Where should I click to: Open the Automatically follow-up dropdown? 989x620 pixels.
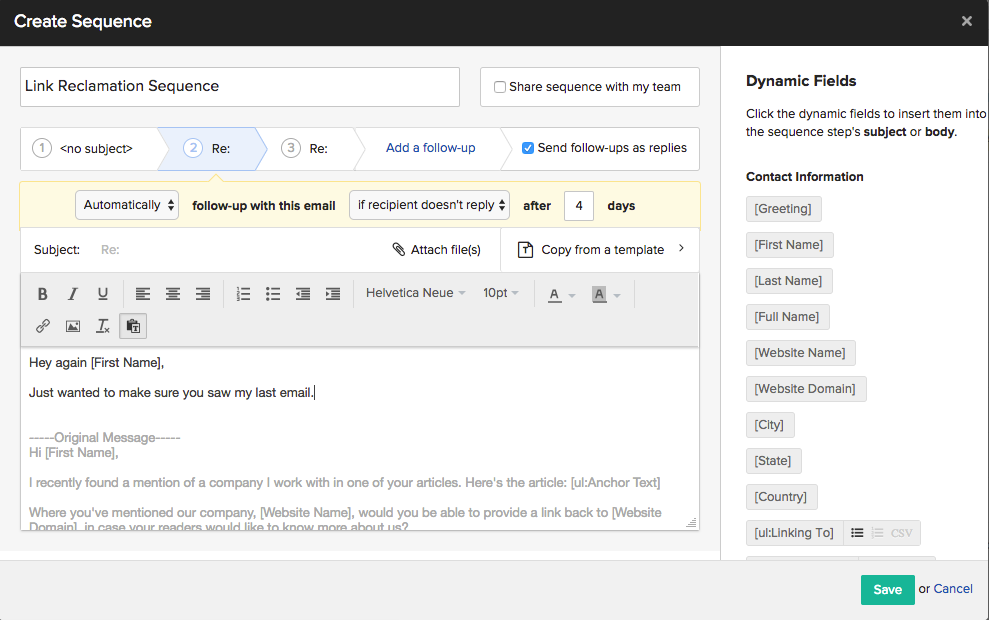click(127, 205)
